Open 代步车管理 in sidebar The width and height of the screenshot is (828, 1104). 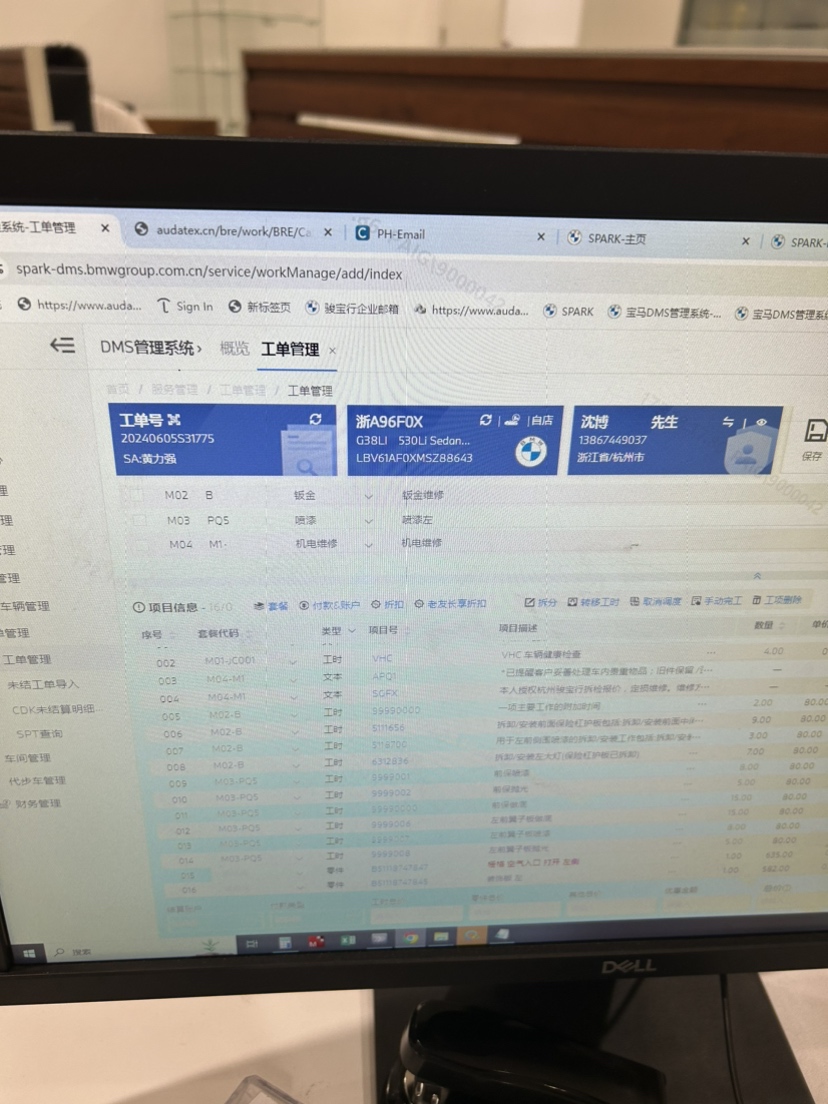point(37,781)
